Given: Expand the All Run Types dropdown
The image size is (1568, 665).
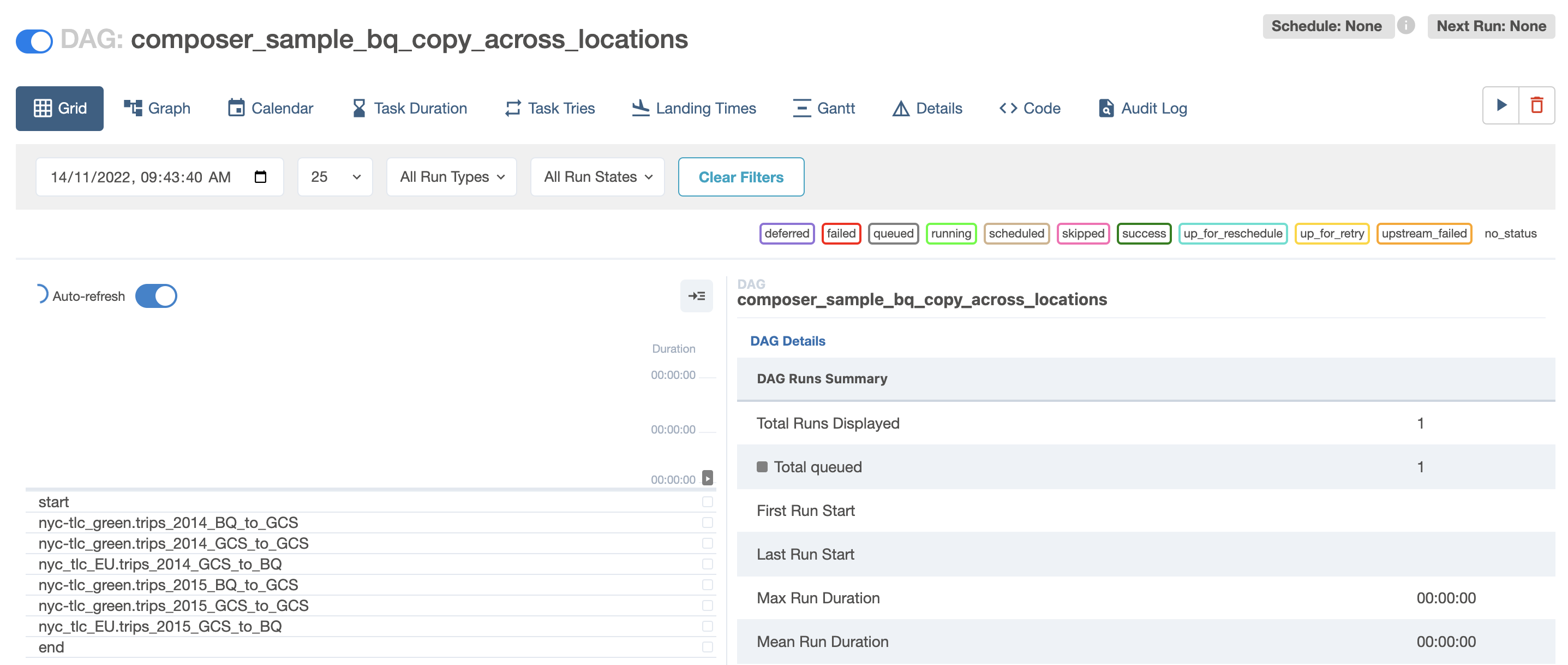Looking at the screenshot, I should [x=450, y=177].
